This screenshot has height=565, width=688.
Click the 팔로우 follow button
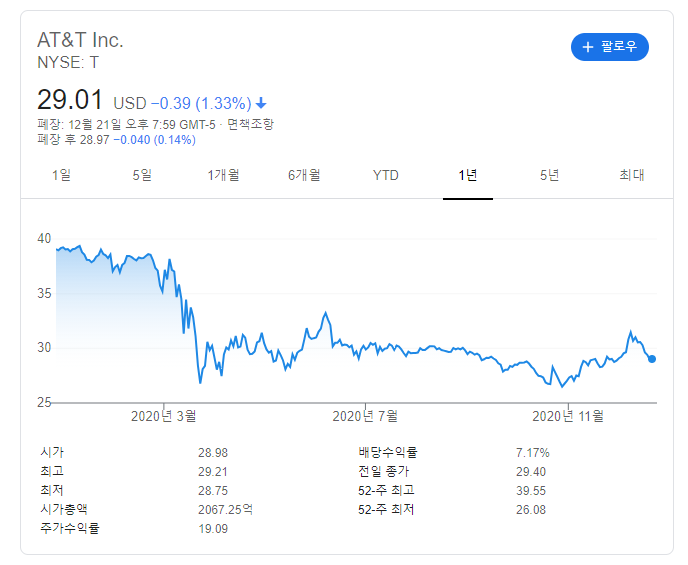(x=609, y=46)
